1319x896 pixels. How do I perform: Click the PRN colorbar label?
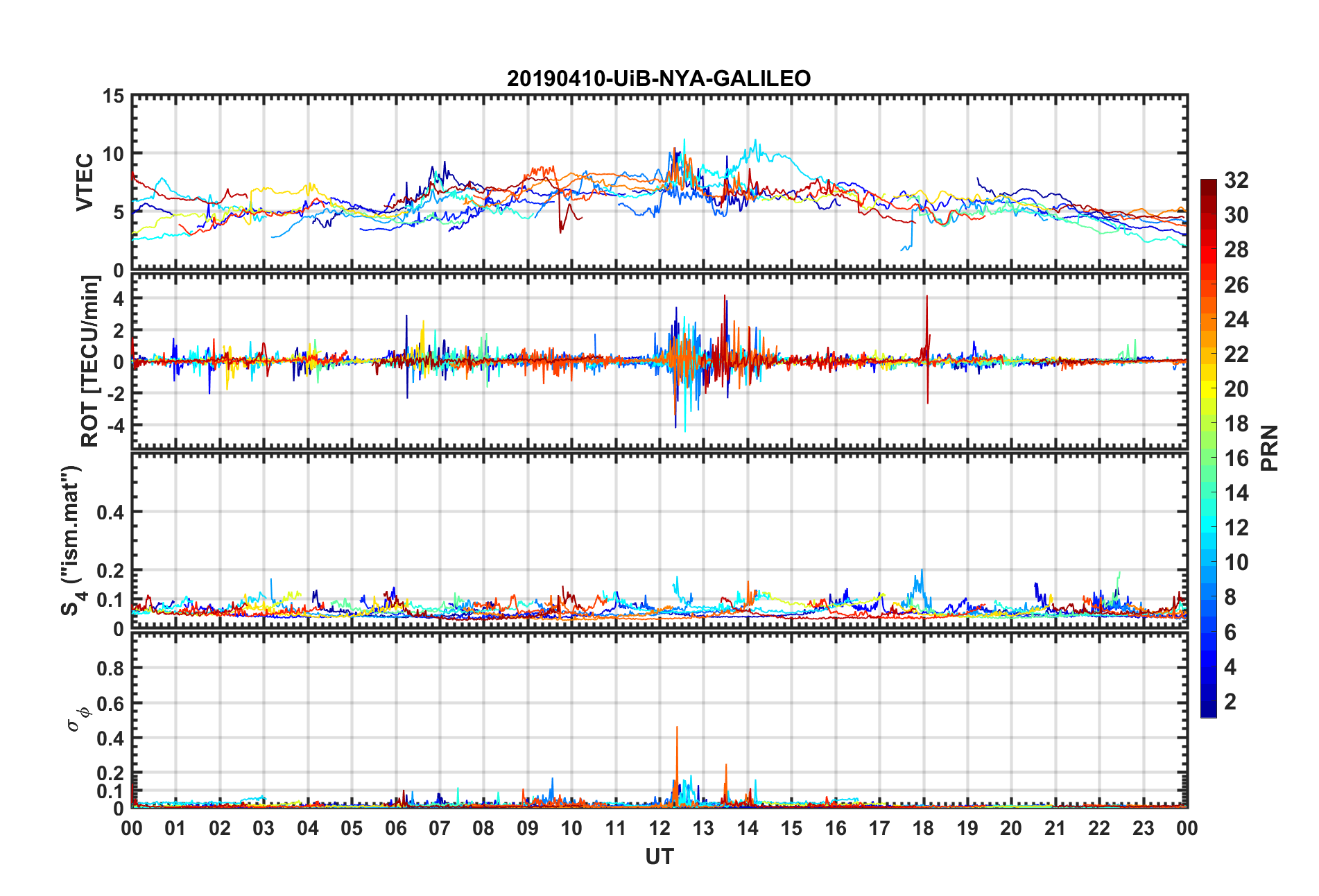1270,448
